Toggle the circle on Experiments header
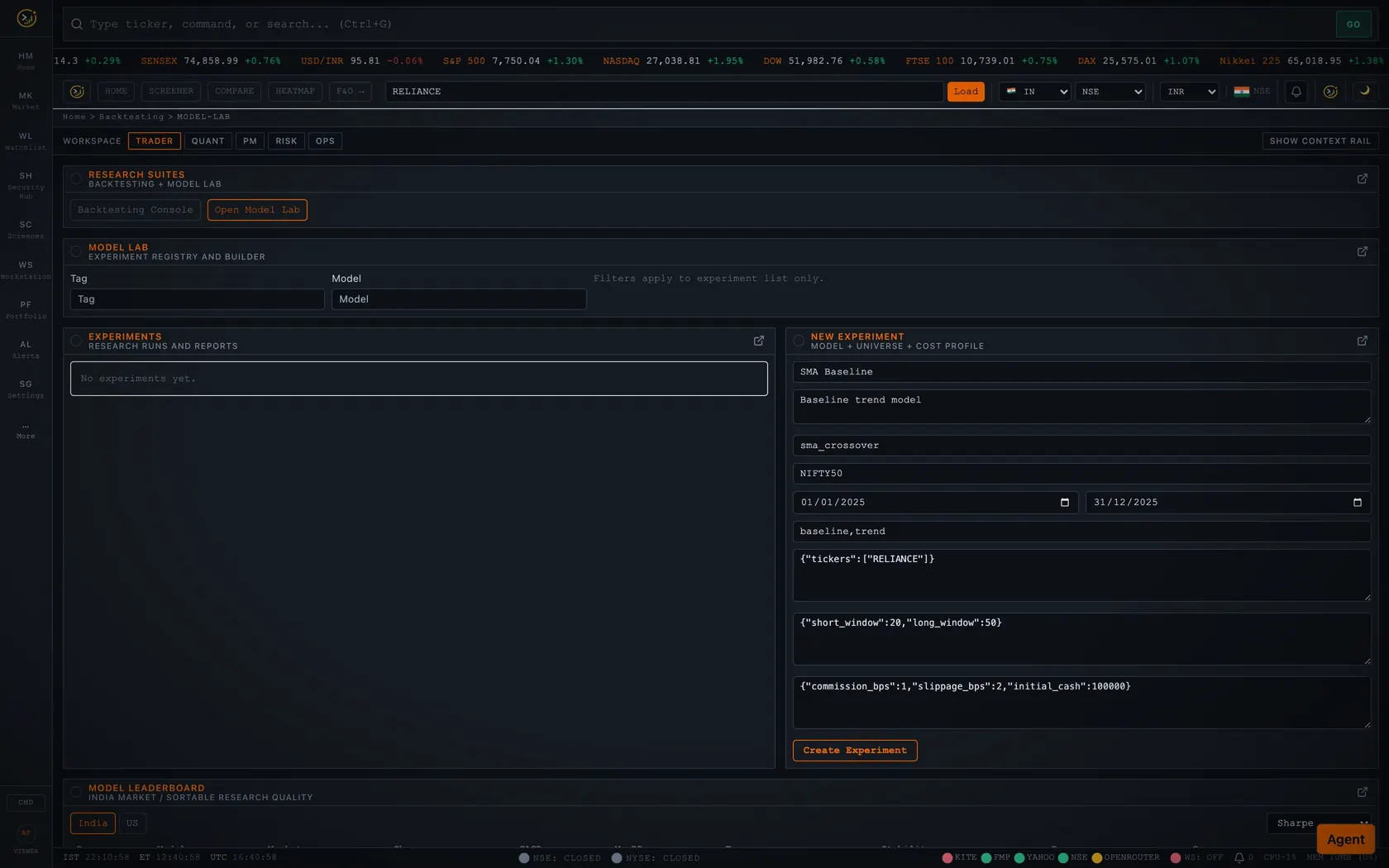The width and height of the screenshot is (1389, 868). [76, 341]
